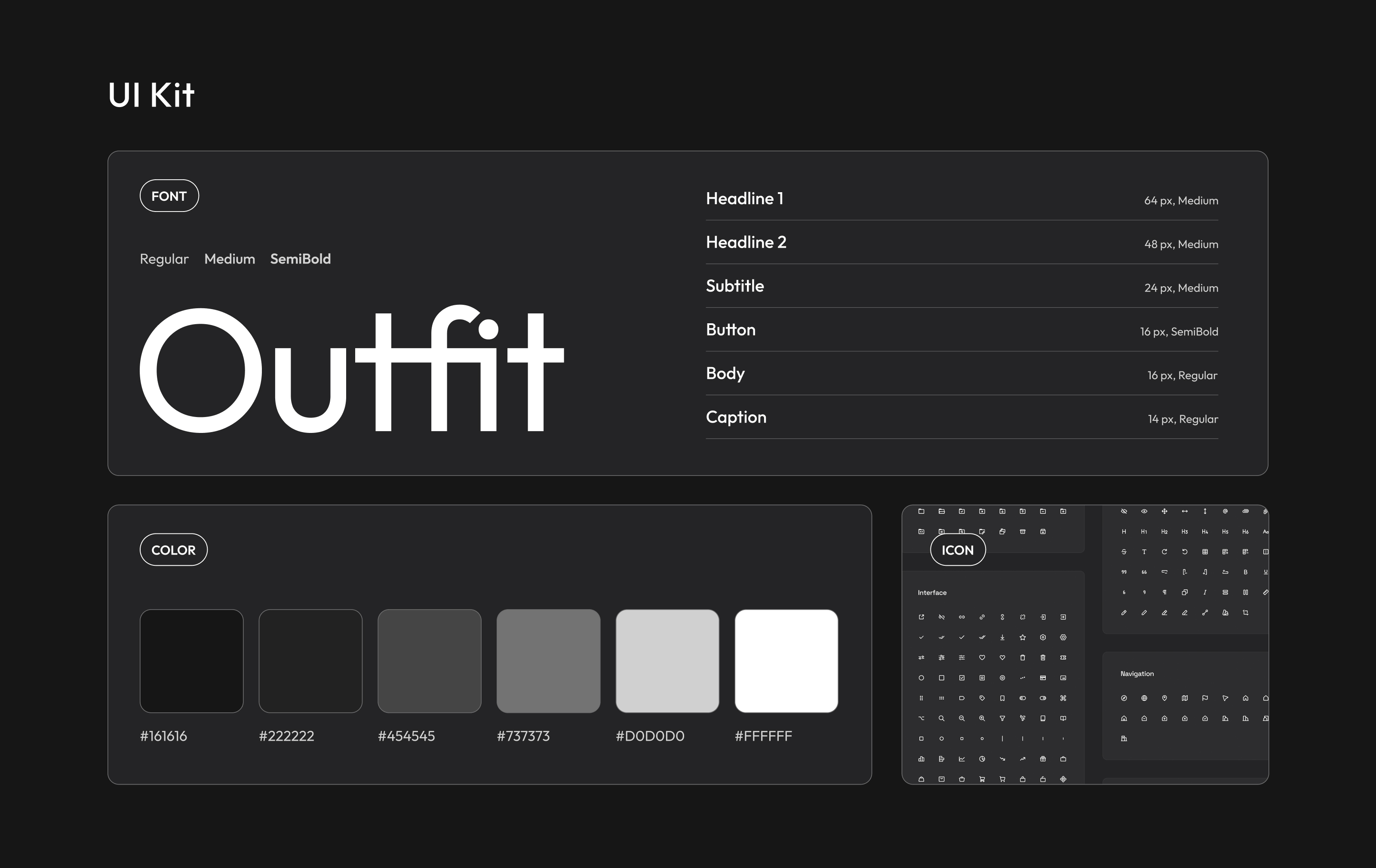This screenshot has height=868, width=1376.
Task: Click the command key symbol icon
Action: [x=1063, y=698]
